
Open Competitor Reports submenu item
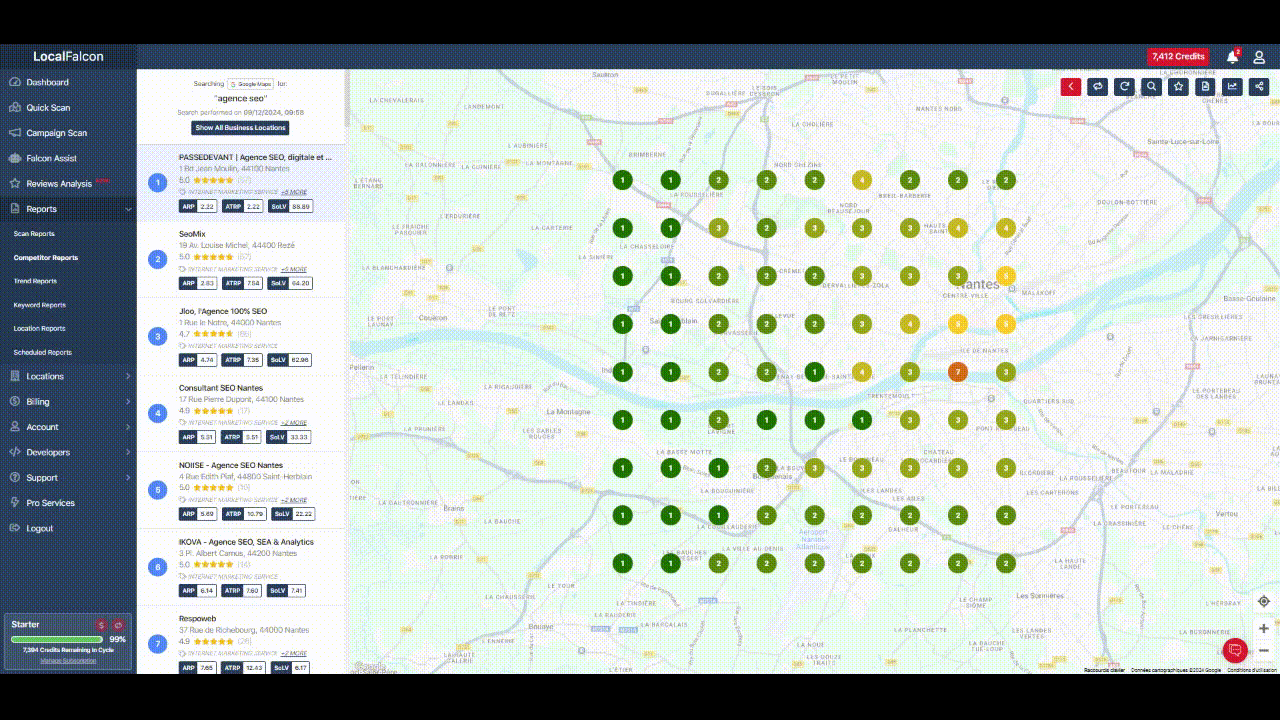(46, 258)
